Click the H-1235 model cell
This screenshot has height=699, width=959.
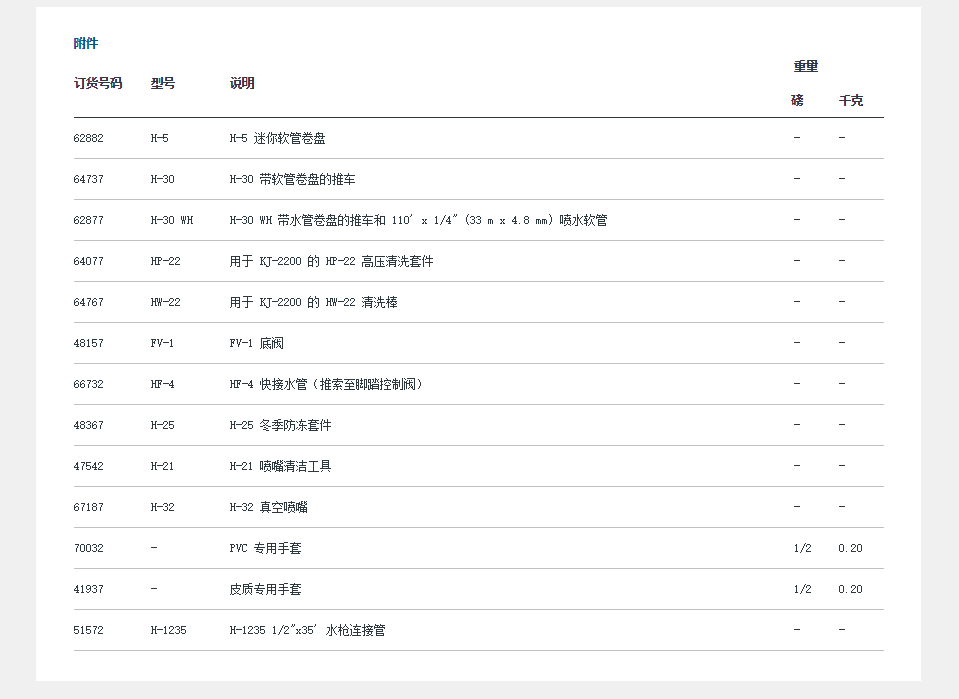(x=169, y=630)
